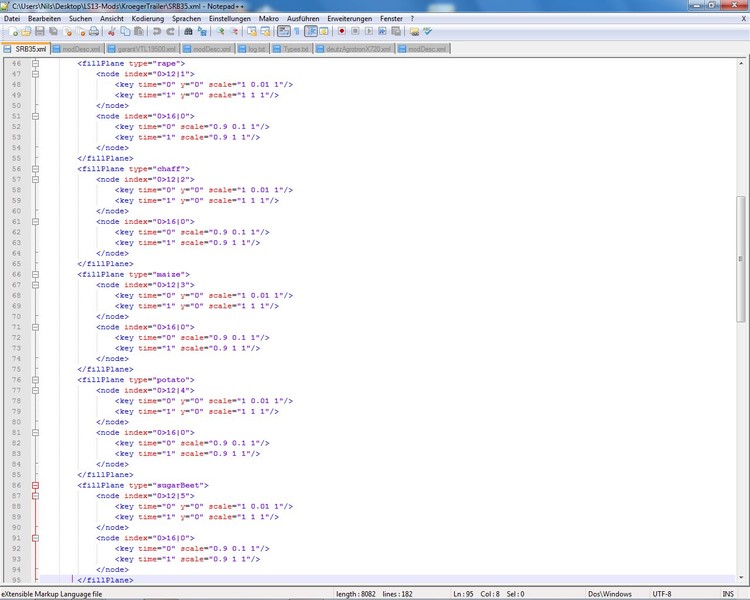Toggle macro recording red dot
This screenshot has width=750, height=600.
342,32
